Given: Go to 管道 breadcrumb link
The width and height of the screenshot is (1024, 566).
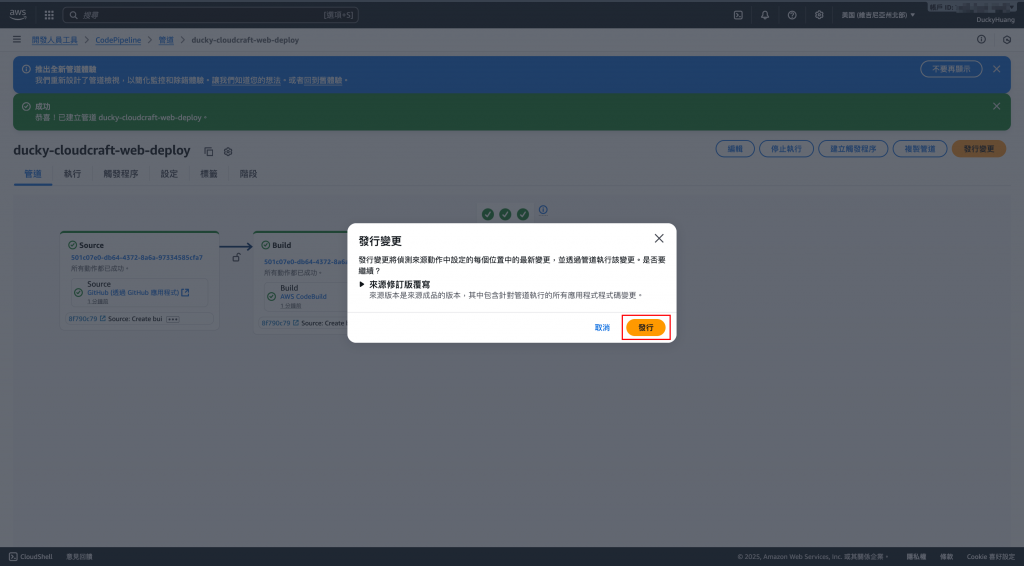Looking at the screenshot, I should pos(166,40).
